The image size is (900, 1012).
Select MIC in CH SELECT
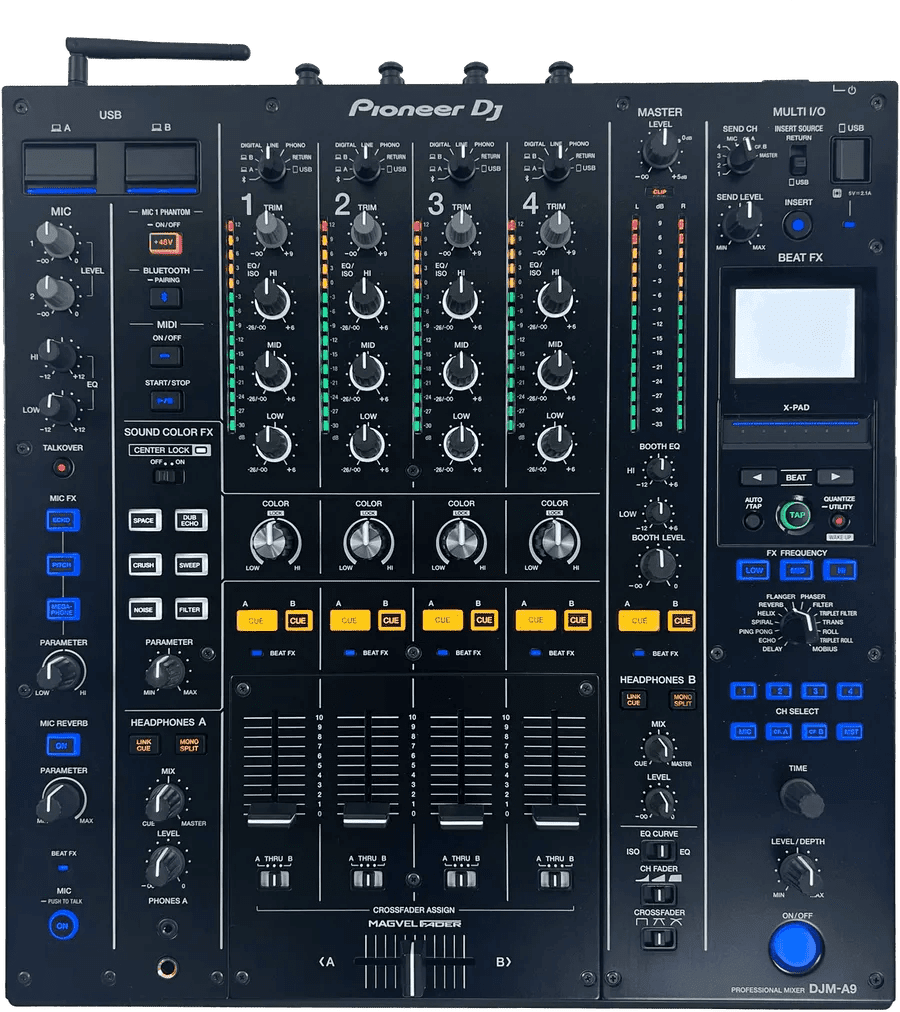pyautogui.click(x=744, y=731)
